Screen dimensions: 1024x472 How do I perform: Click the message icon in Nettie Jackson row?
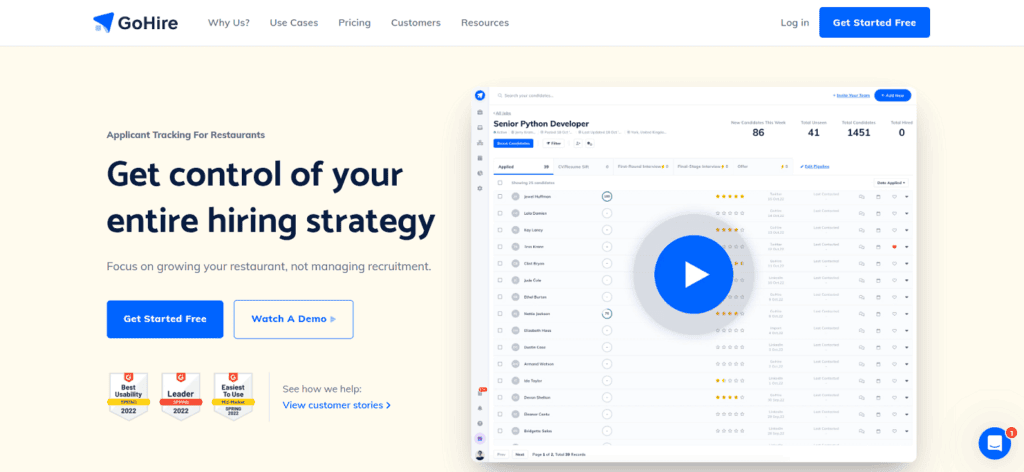click(x=861, y=313)
